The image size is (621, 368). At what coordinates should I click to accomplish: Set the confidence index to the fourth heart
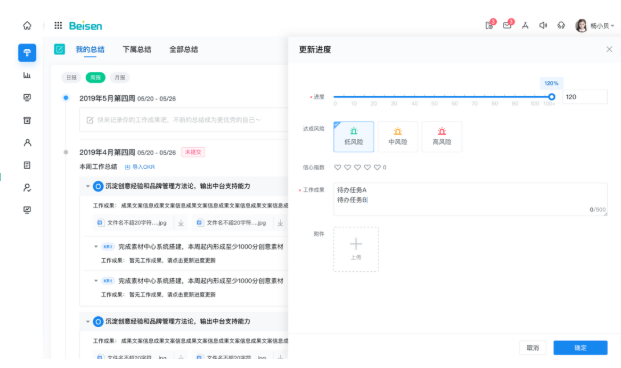click(367, 167)
